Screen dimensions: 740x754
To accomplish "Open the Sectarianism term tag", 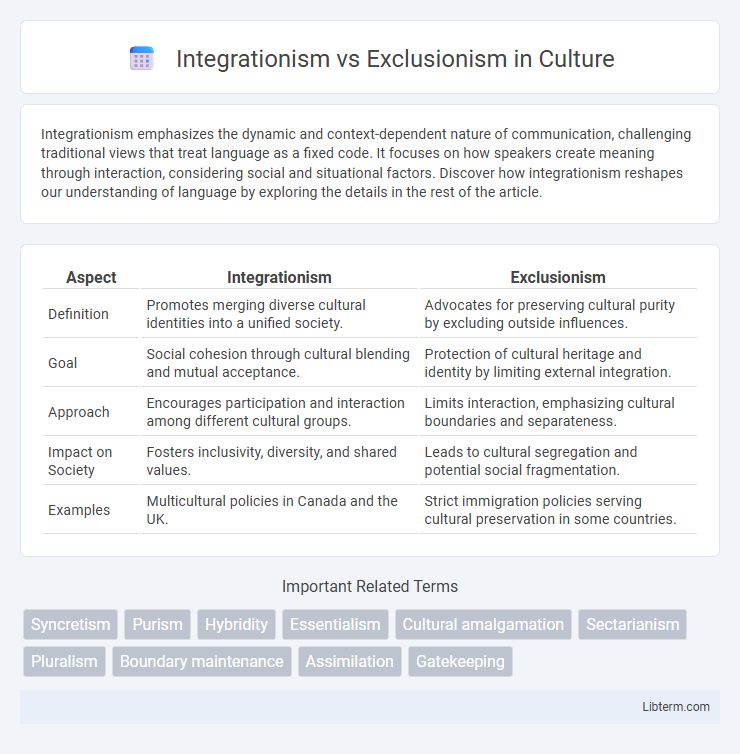I will point(632,624).
